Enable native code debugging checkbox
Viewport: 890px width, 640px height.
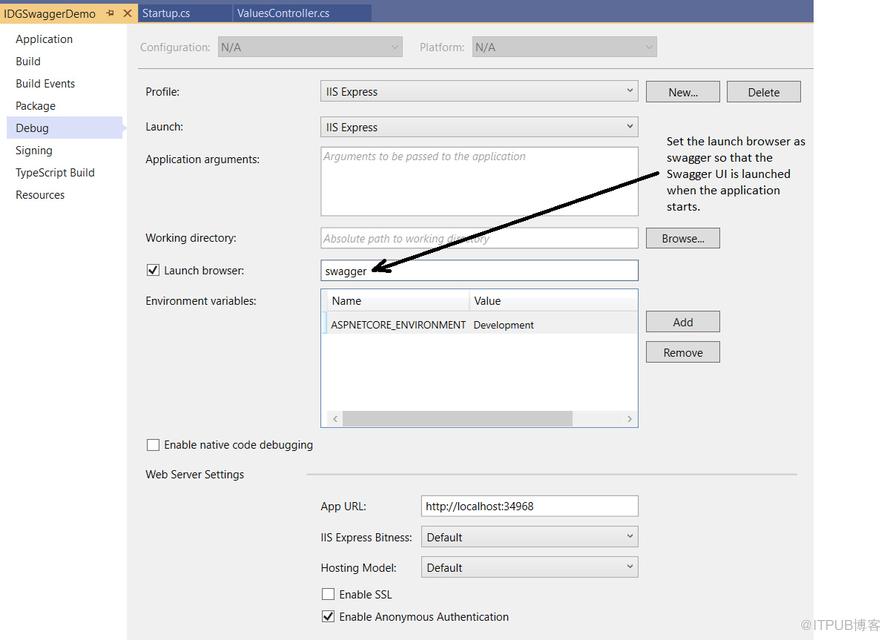[x=153, y=445]
